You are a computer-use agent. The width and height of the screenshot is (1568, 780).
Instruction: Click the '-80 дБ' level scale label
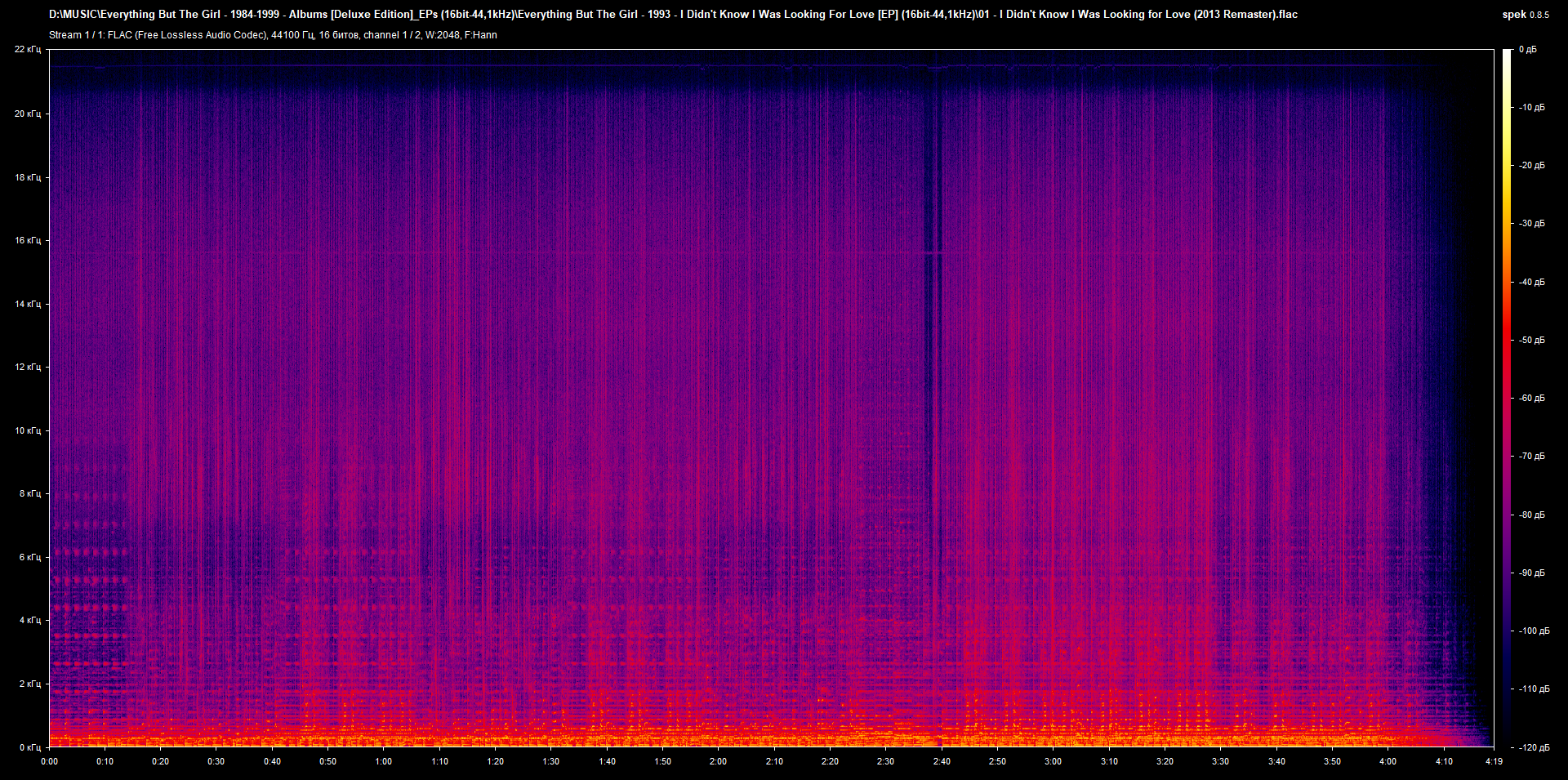click(1532, 515)
